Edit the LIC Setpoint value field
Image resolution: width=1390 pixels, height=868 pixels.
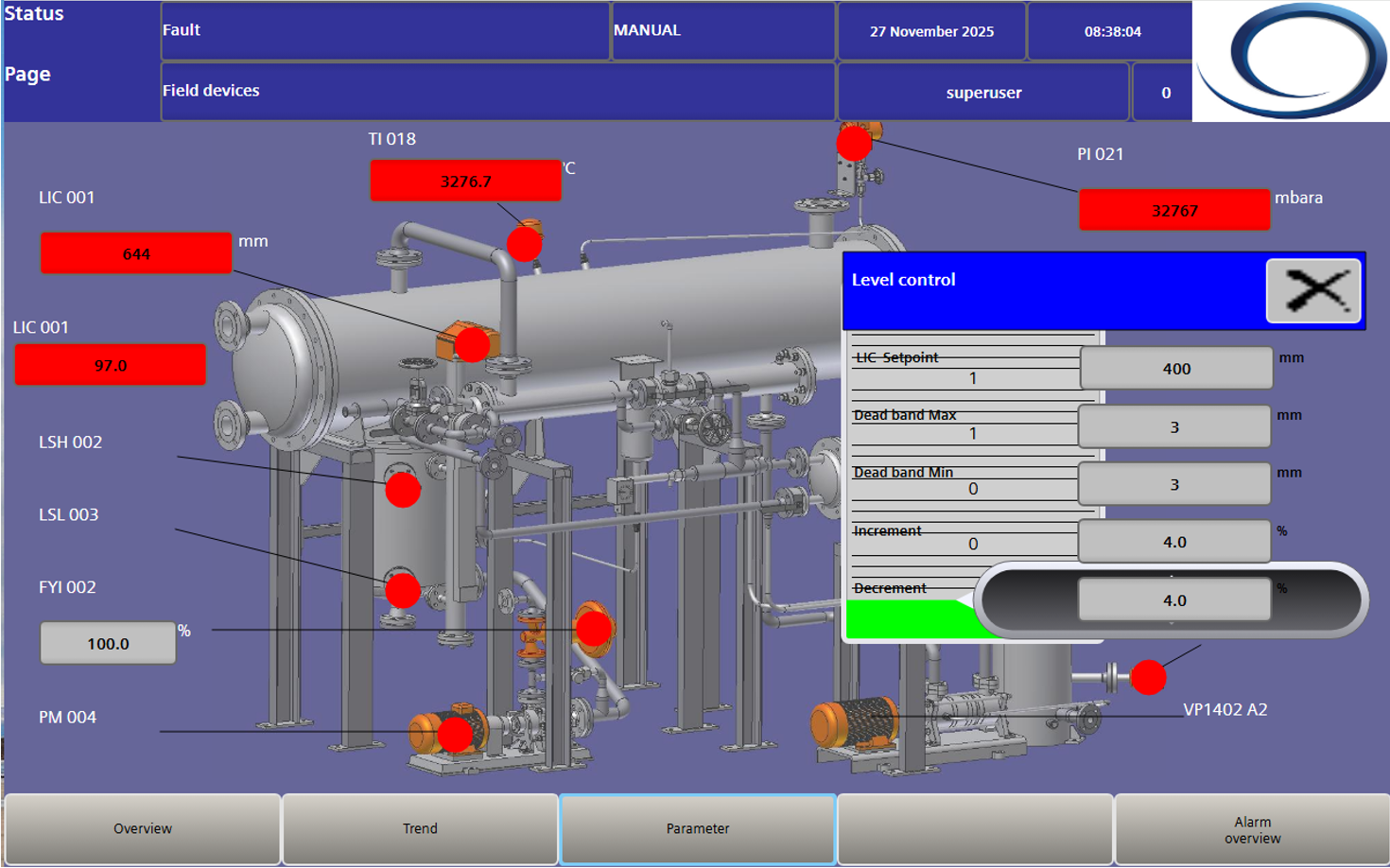click(1175, 369)
